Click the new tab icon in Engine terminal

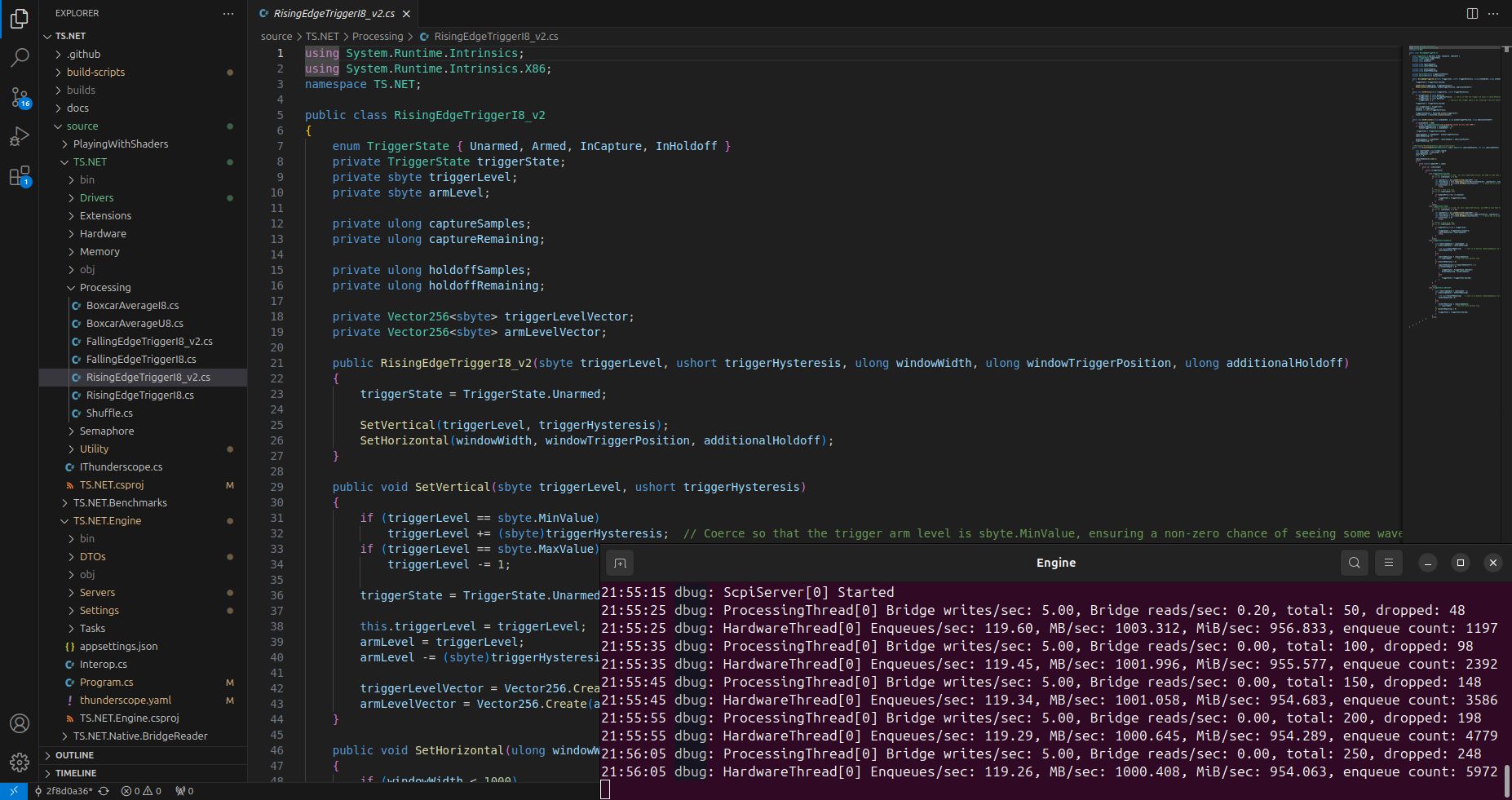[x=620, y=563]
